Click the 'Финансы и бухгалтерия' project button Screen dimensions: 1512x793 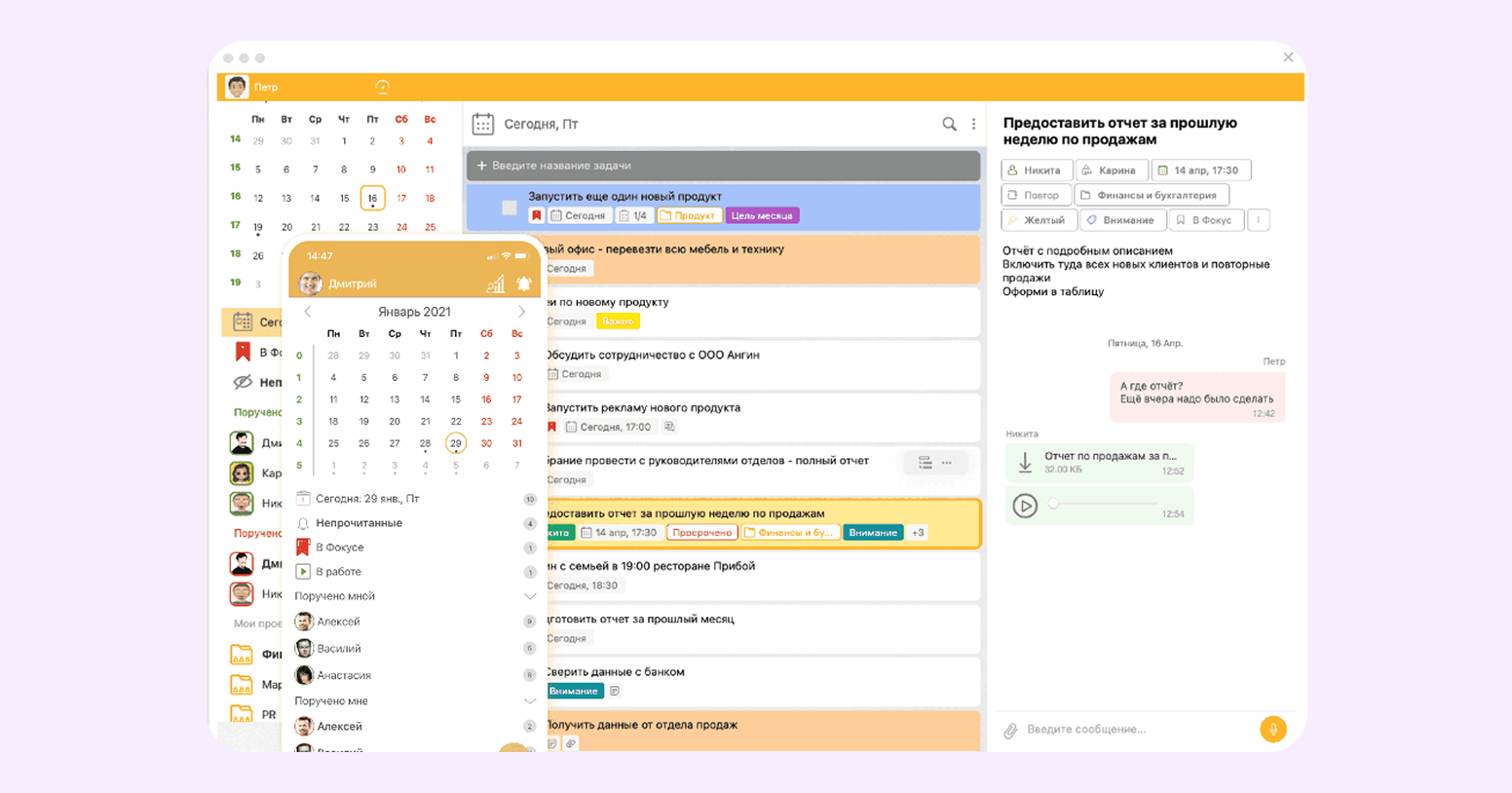pyautogui.click(x=1151, y=195)
